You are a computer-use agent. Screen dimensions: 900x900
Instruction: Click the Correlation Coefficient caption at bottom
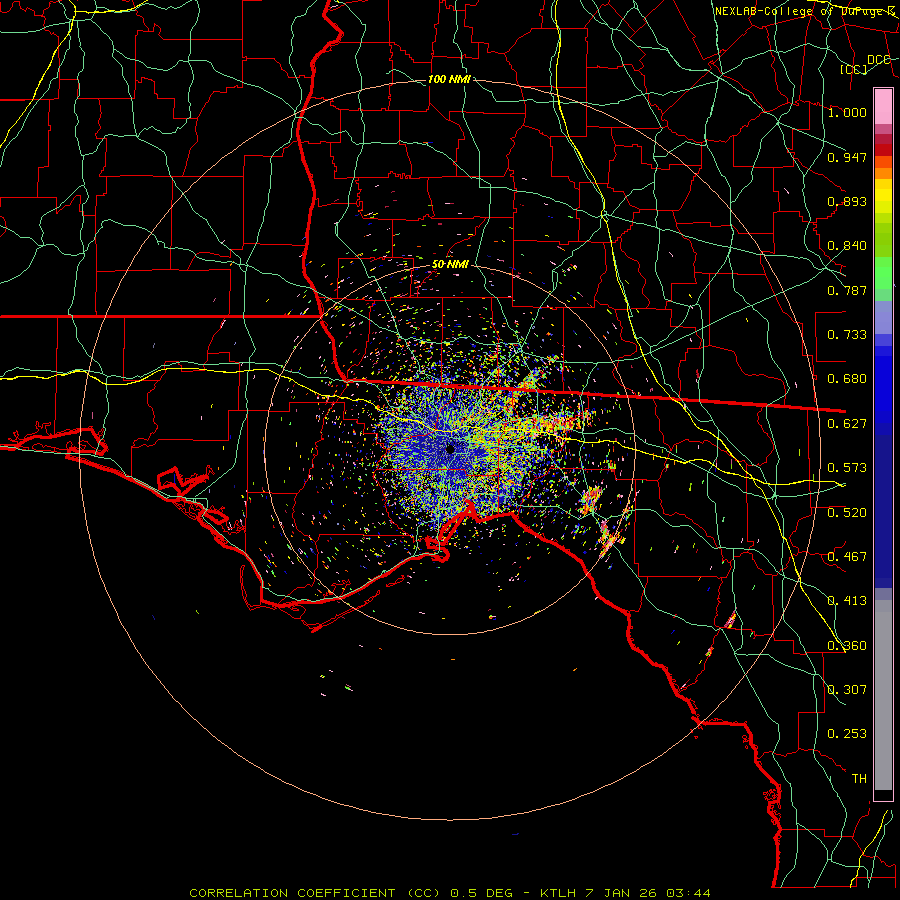click(450, 893)
